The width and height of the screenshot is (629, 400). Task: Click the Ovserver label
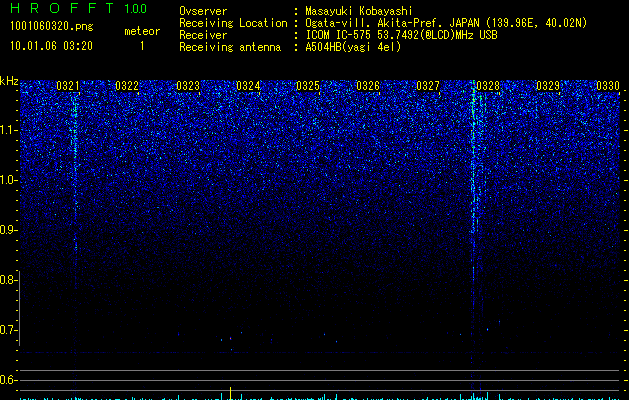pyautogui.click(x=203, y=11)
